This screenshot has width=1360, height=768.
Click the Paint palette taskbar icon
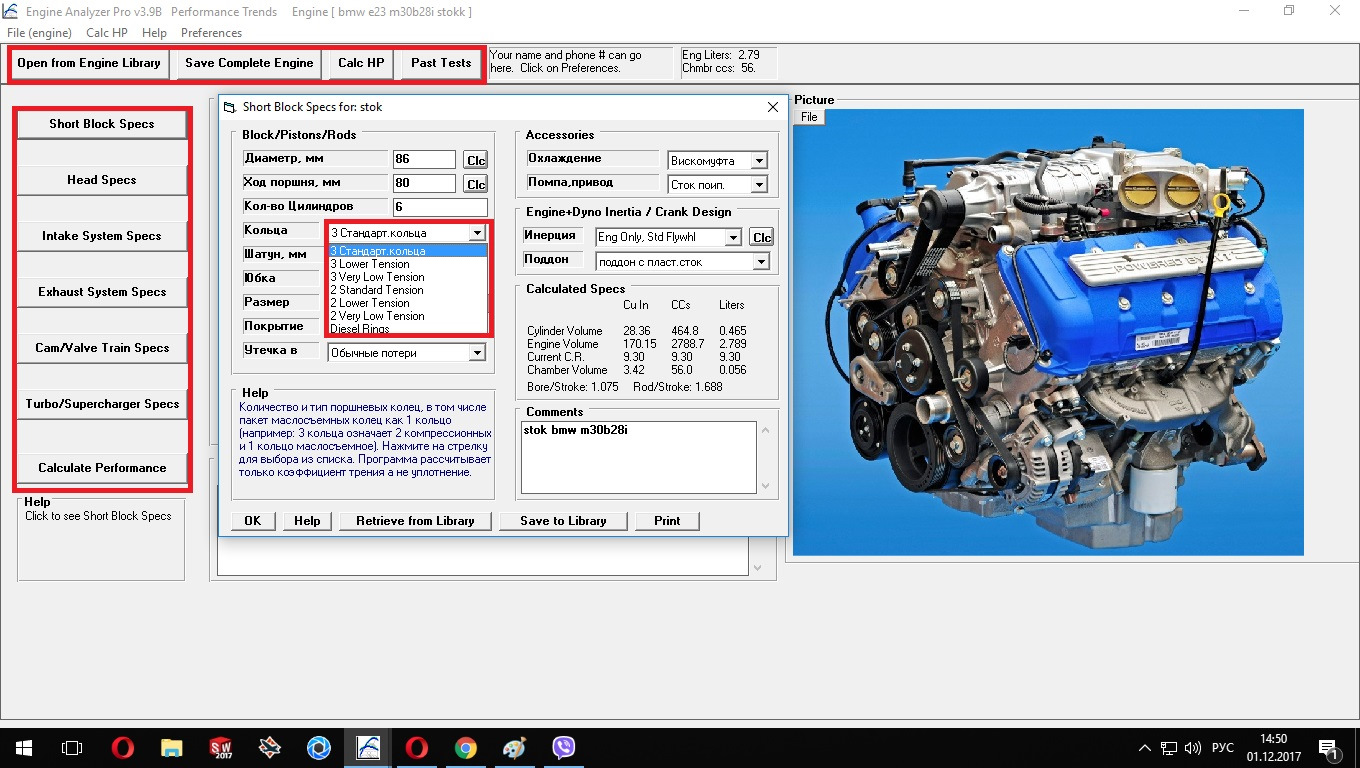515,747
